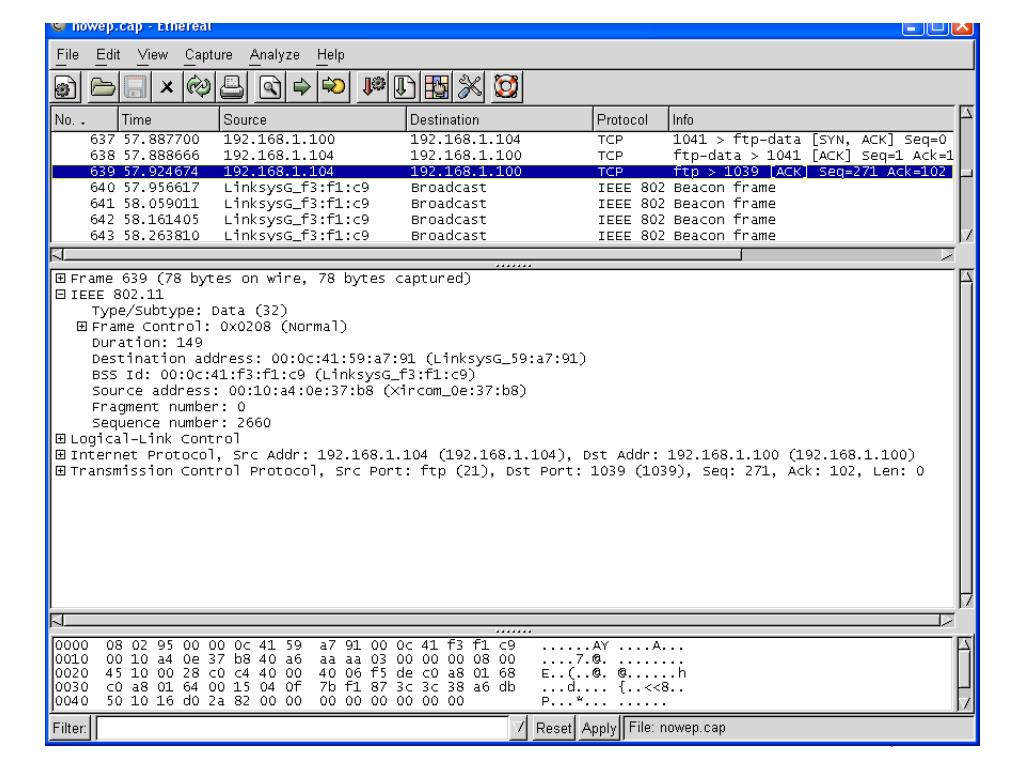The width and height of the screenshot is (1024, 768).
Task: Expand the Frame Control 0x0208 node
Action: pos(82,327)
